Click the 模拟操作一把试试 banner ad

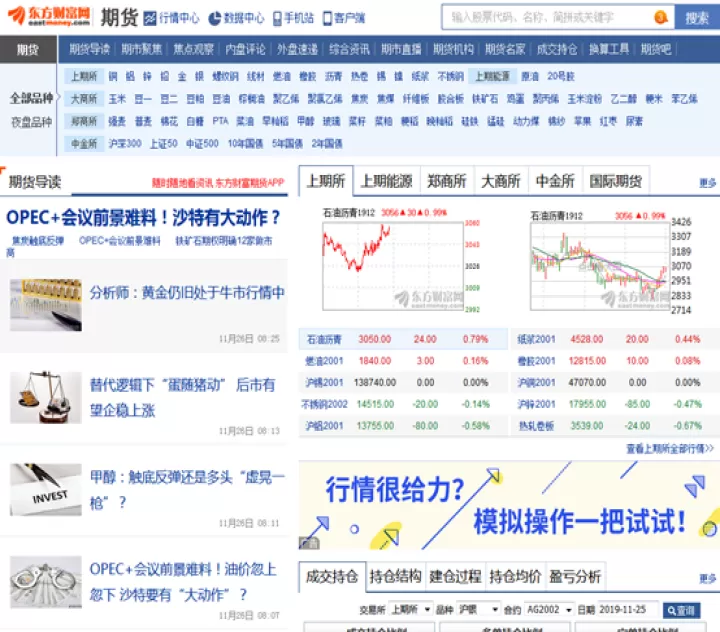click(x=509, y=505)
